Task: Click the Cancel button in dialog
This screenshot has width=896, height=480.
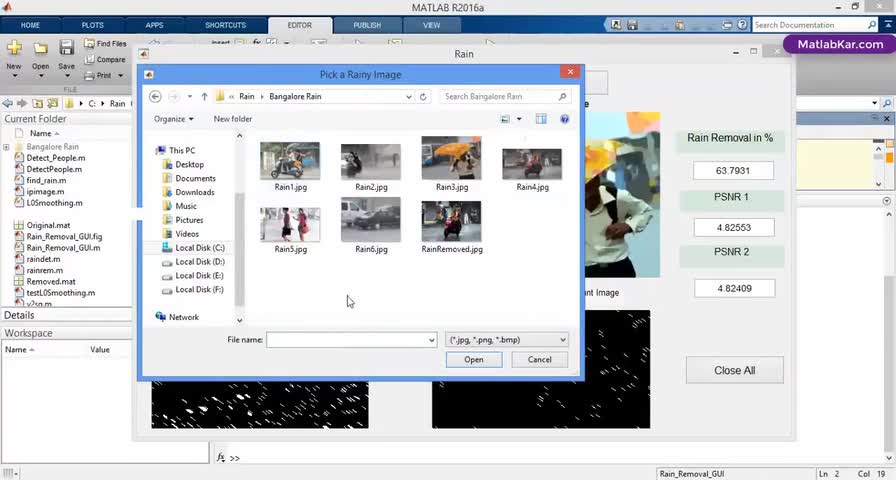Action: click(x=539, y=359)
